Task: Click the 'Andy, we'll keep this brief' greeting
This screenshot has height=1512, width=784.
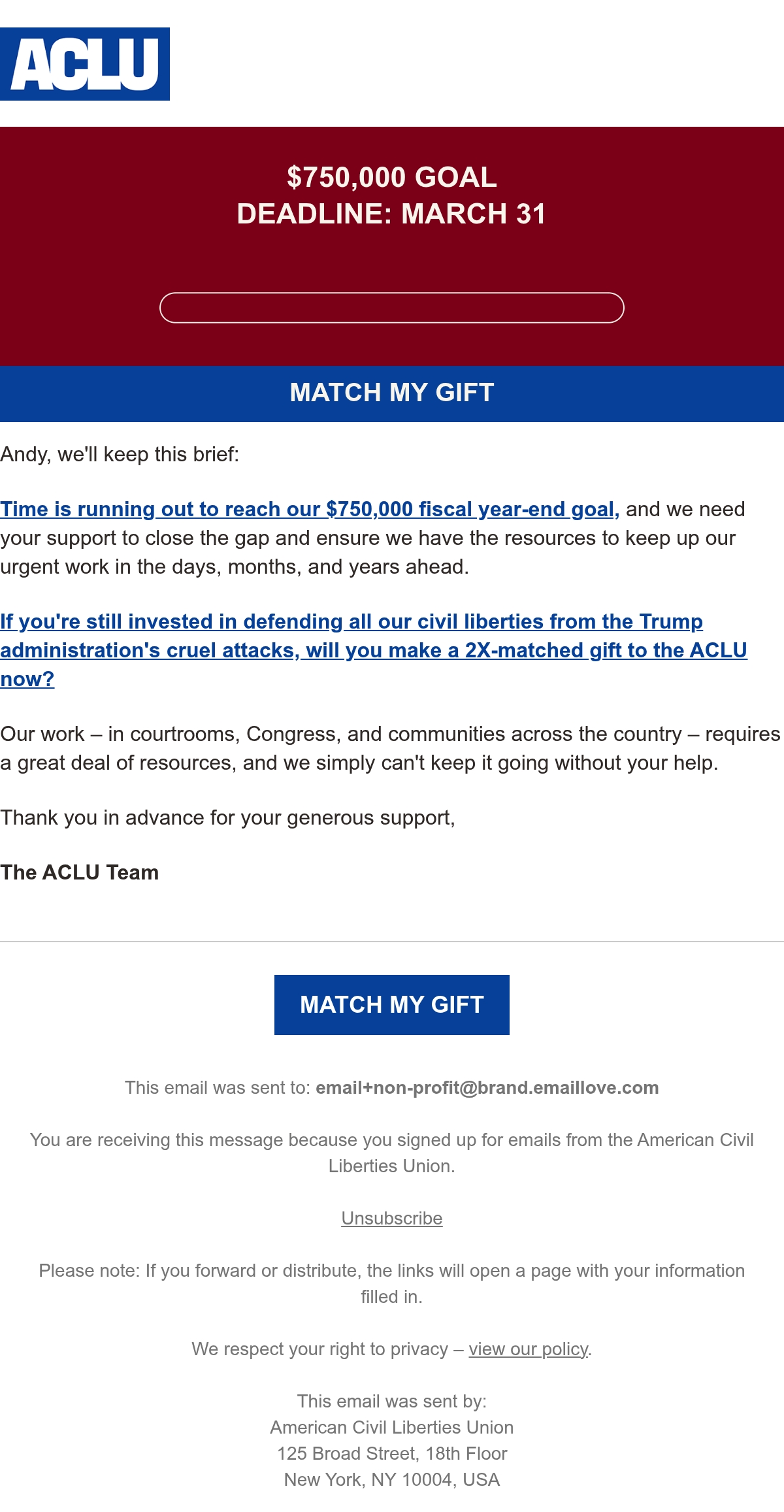Action: (x=120, y=454)
